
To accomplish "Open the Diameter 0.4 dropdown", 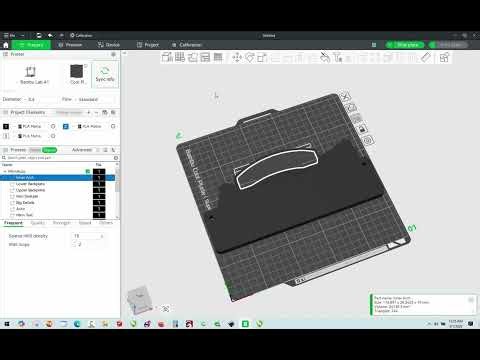I will point(42,99).
